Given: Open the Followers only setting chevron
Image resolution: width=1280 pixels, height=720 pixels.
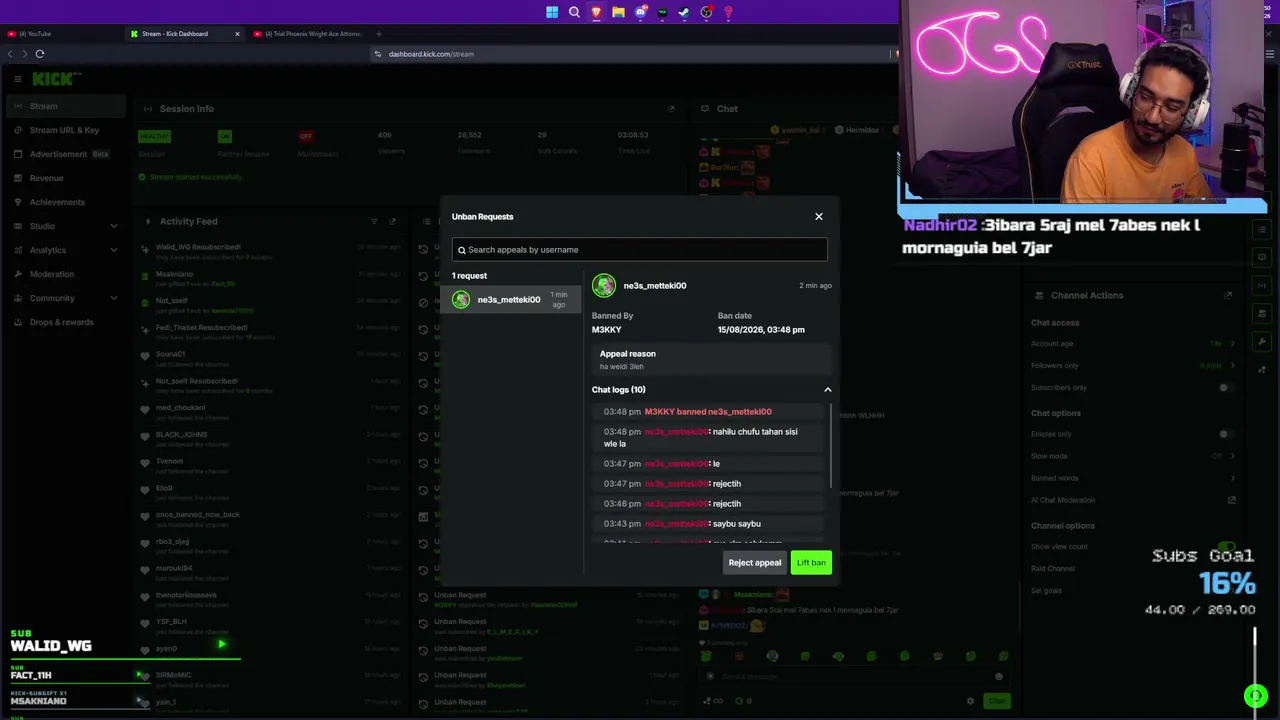Looking at the screenshot, I should pyautogui.click(x=1232, y=366).
